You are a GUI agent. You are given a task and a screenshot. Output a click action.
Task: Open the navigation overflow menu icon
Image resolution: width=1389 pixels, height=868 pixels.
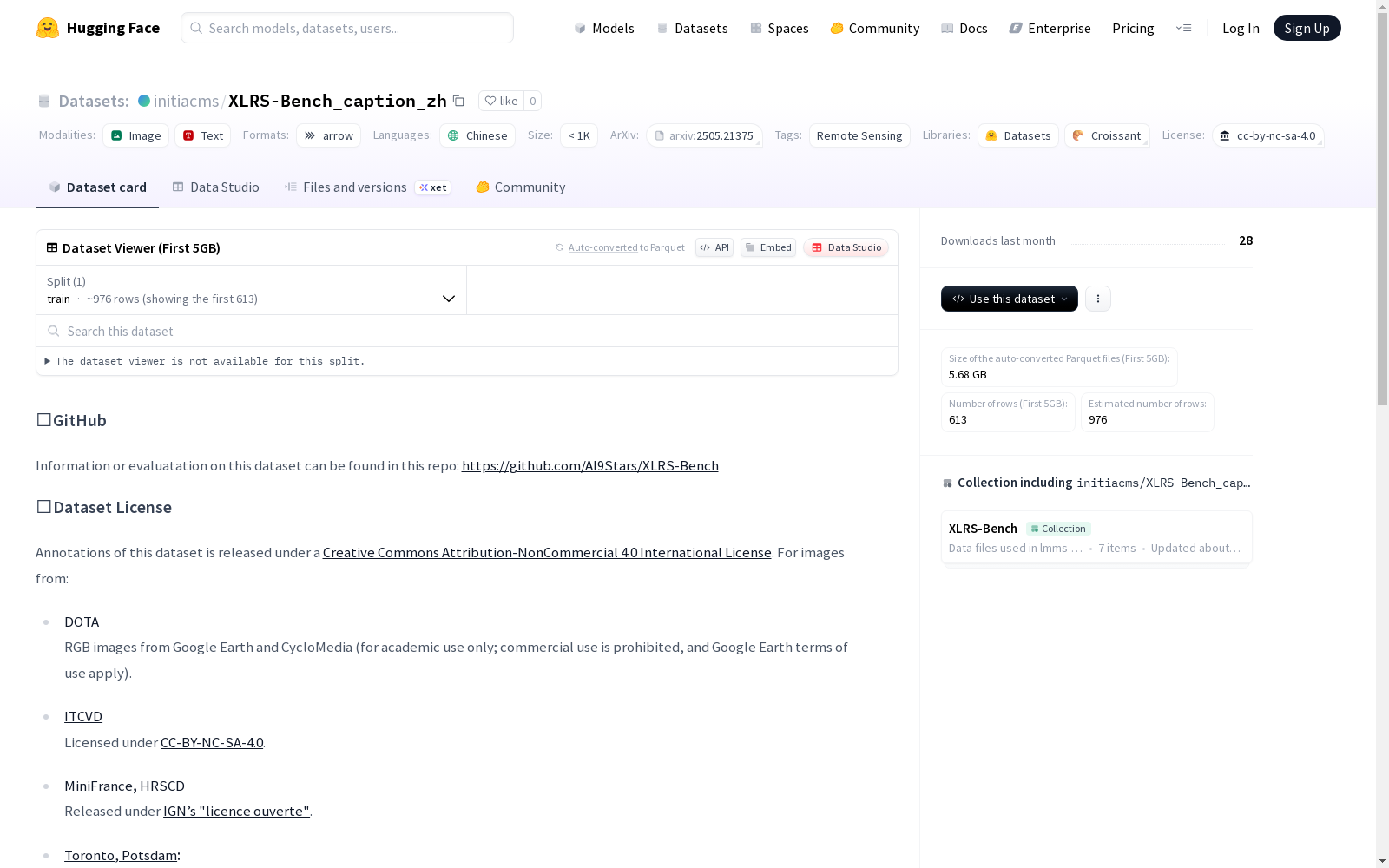(1183, 28)
